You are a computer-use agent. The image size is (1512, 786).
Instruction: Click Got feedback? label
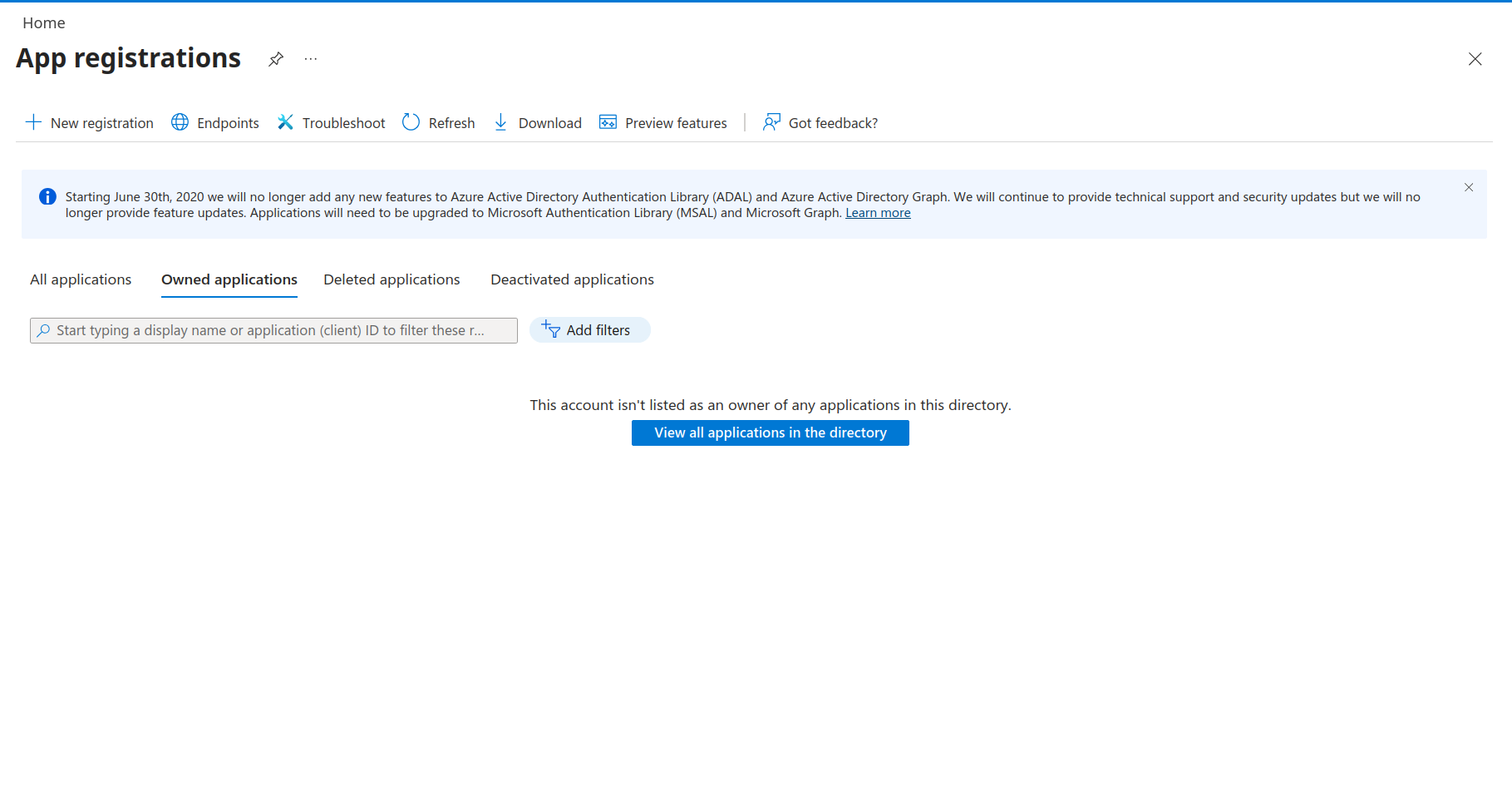[x=833, y=123]
